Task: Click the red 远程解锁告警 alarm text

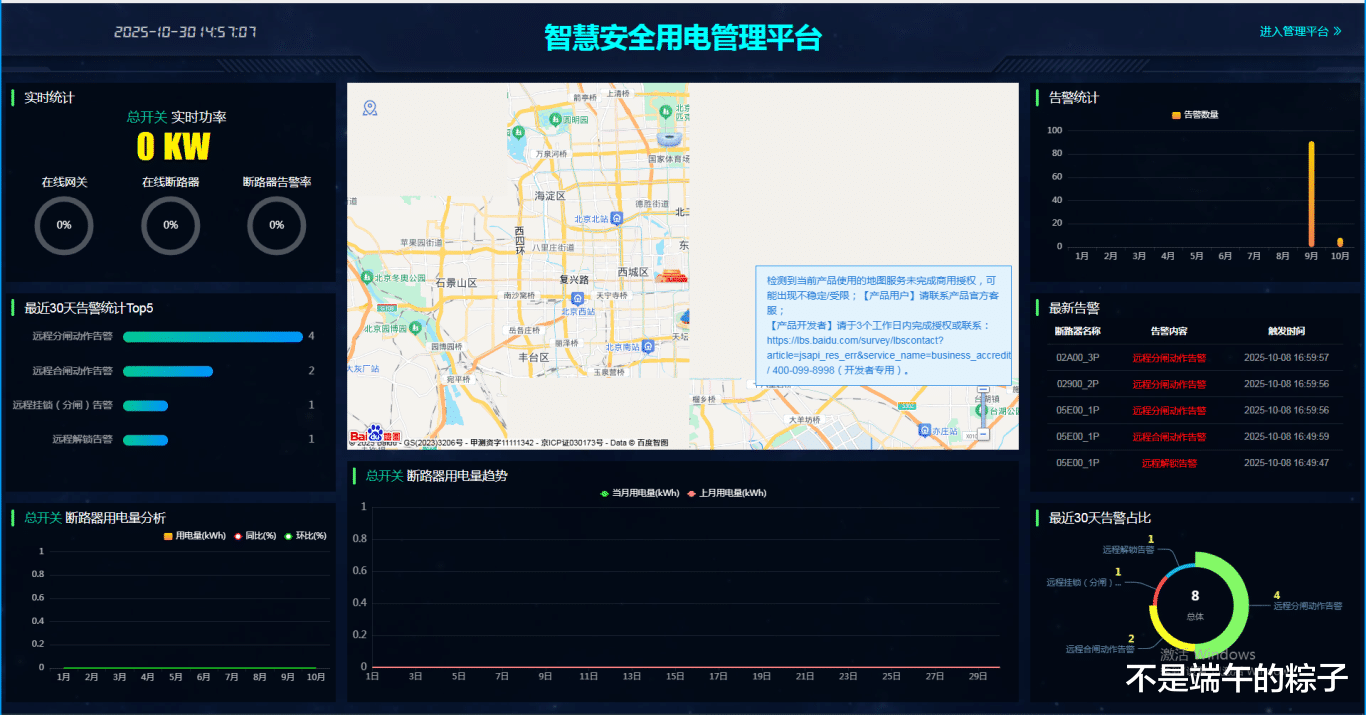Action: point(1169,463)
